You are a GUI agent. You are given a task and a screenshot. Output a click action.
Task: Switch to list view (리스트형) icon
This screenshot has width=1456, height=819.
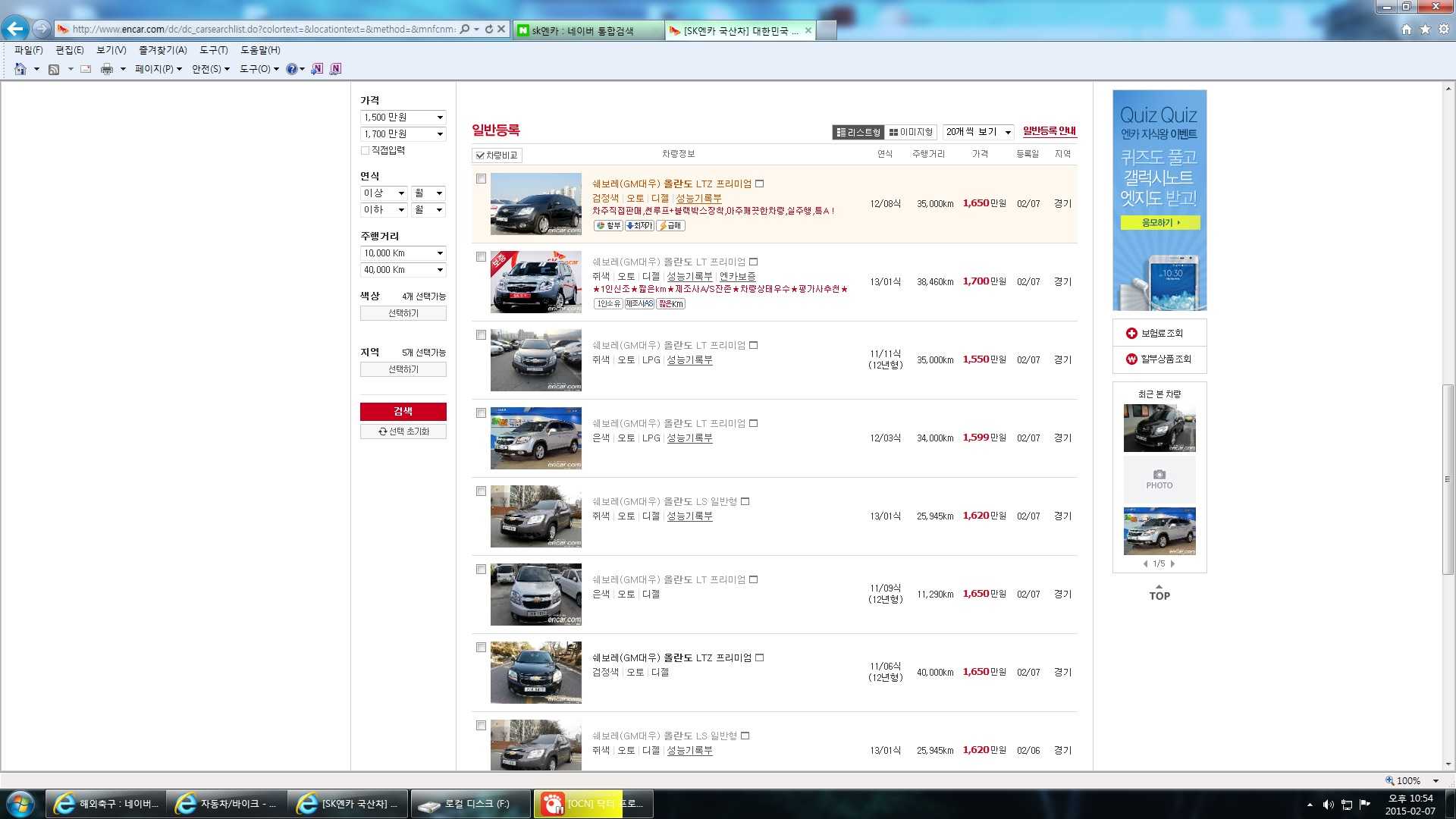(x=858, y=132)
